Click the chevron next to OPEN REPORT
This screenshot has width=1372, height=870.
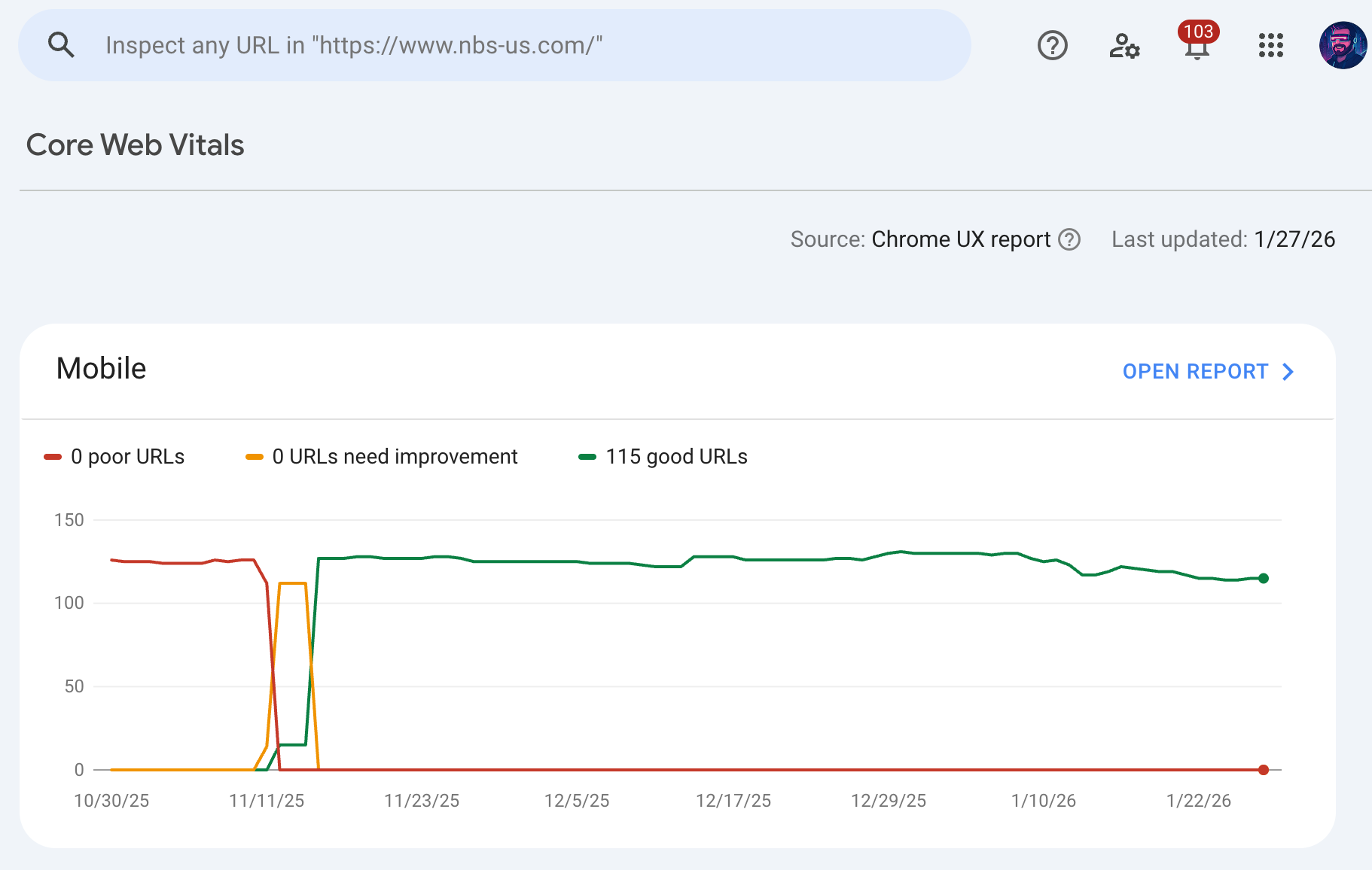1288,372
